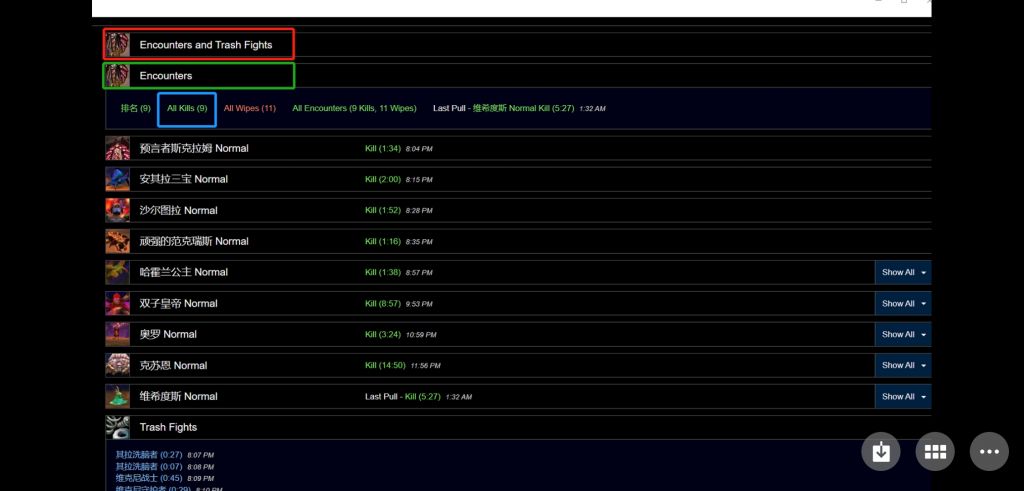Expand Show All dropdown for 维希度斯
1024x491 pixels.
click(x=903, y=396)
